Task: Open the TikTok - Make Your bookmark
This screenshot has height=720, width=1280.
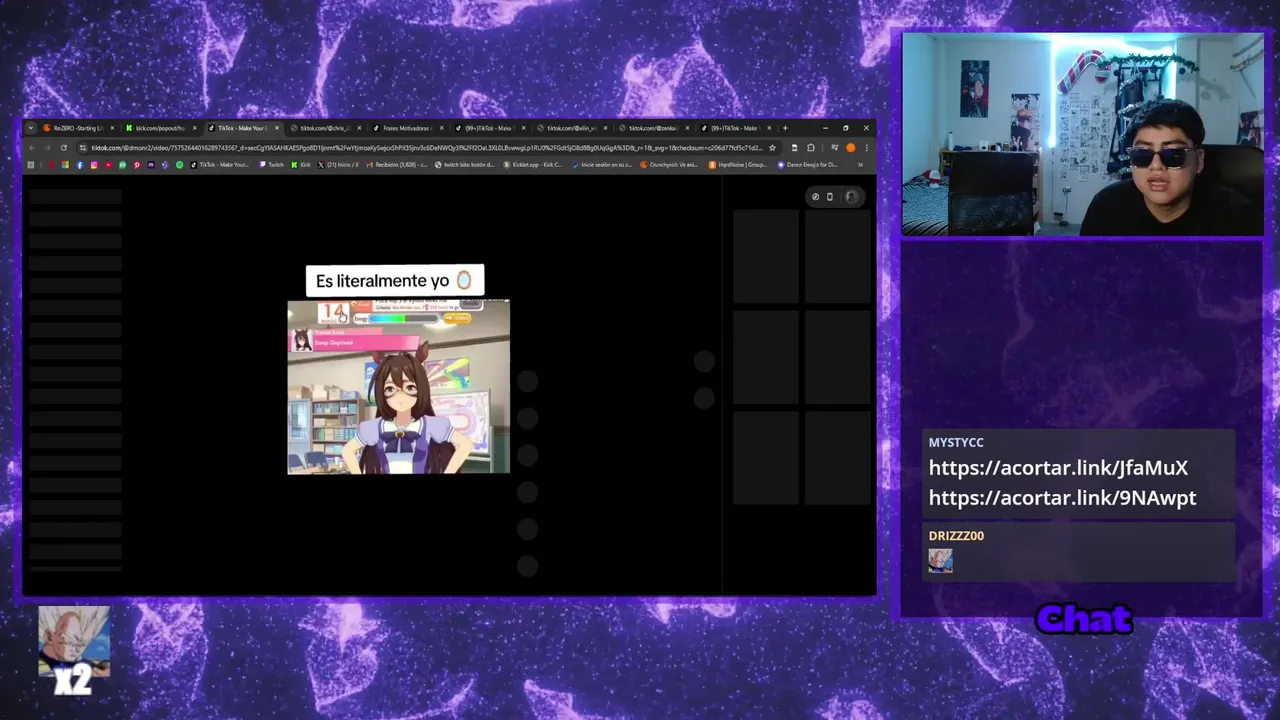Action: pos(220,164)
